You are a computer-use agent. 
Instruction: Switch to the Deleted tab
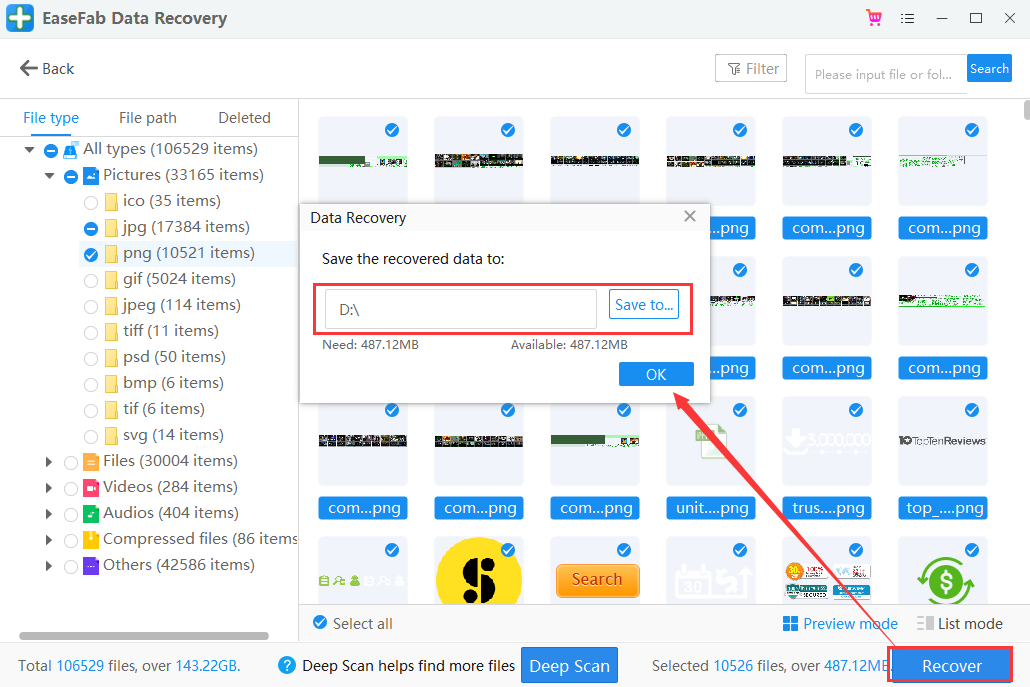tap(244, 118)
